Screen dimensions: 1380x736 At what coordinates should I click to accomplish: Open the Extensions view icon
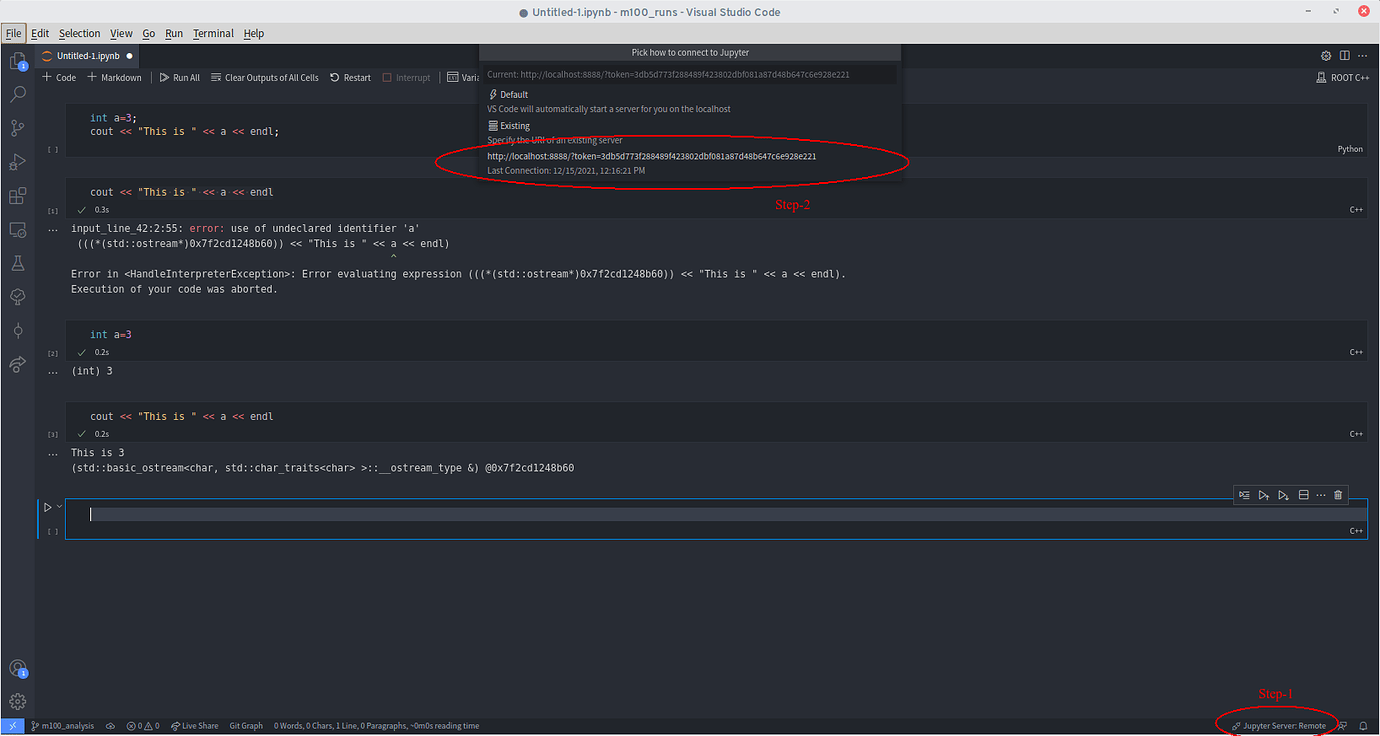[x=15, y=195]
